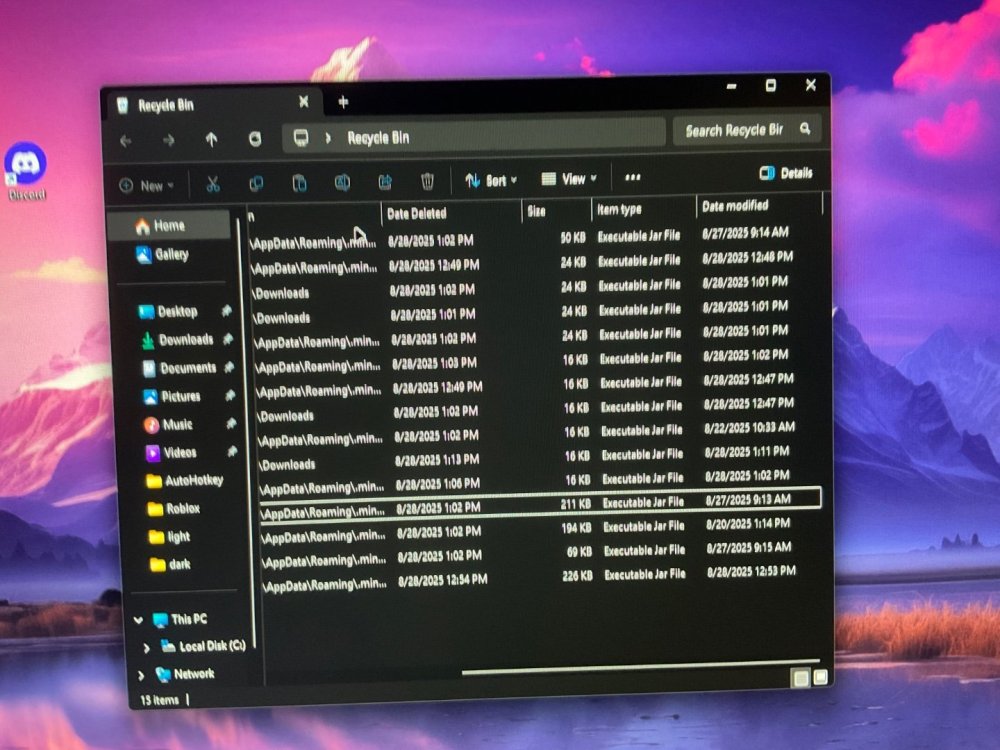
Task: Go back using the Back arrow
Action: click(x=126, y=141)
